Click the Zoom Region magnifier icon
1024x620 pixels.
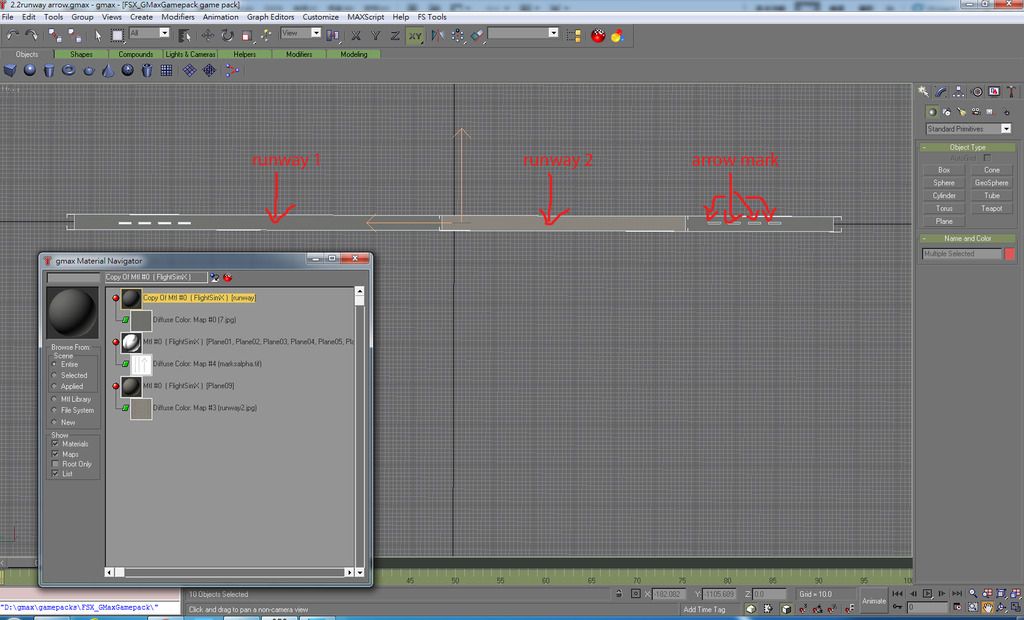point(973,607)
